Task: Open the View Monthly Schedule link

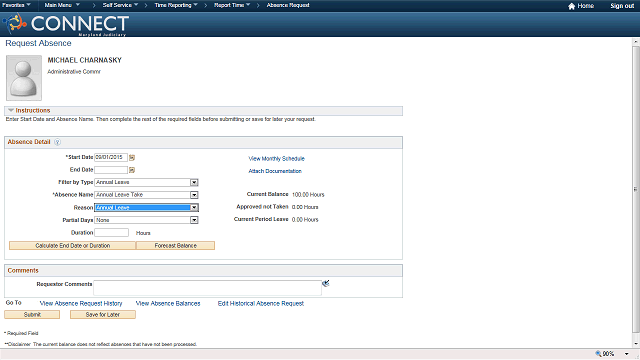Action: point(276,158)
